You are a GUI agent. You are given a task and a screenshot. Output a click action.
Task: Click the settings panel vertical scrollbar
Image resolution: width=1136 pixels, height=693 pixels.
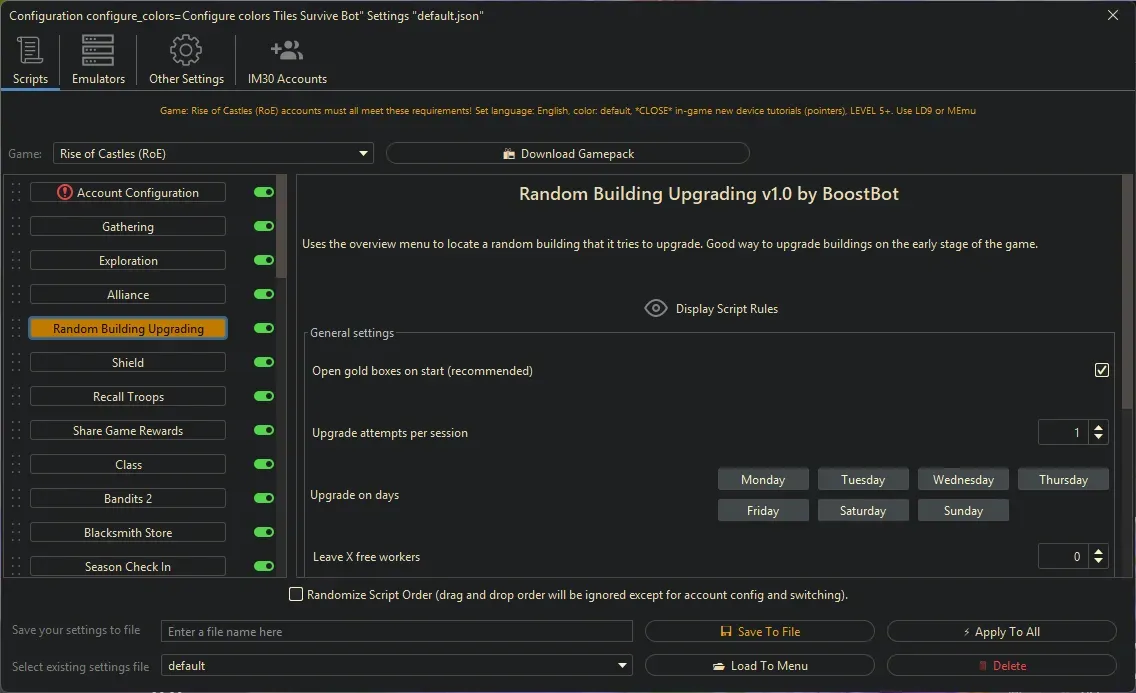pyautogui.click(x=1127, y=291)
